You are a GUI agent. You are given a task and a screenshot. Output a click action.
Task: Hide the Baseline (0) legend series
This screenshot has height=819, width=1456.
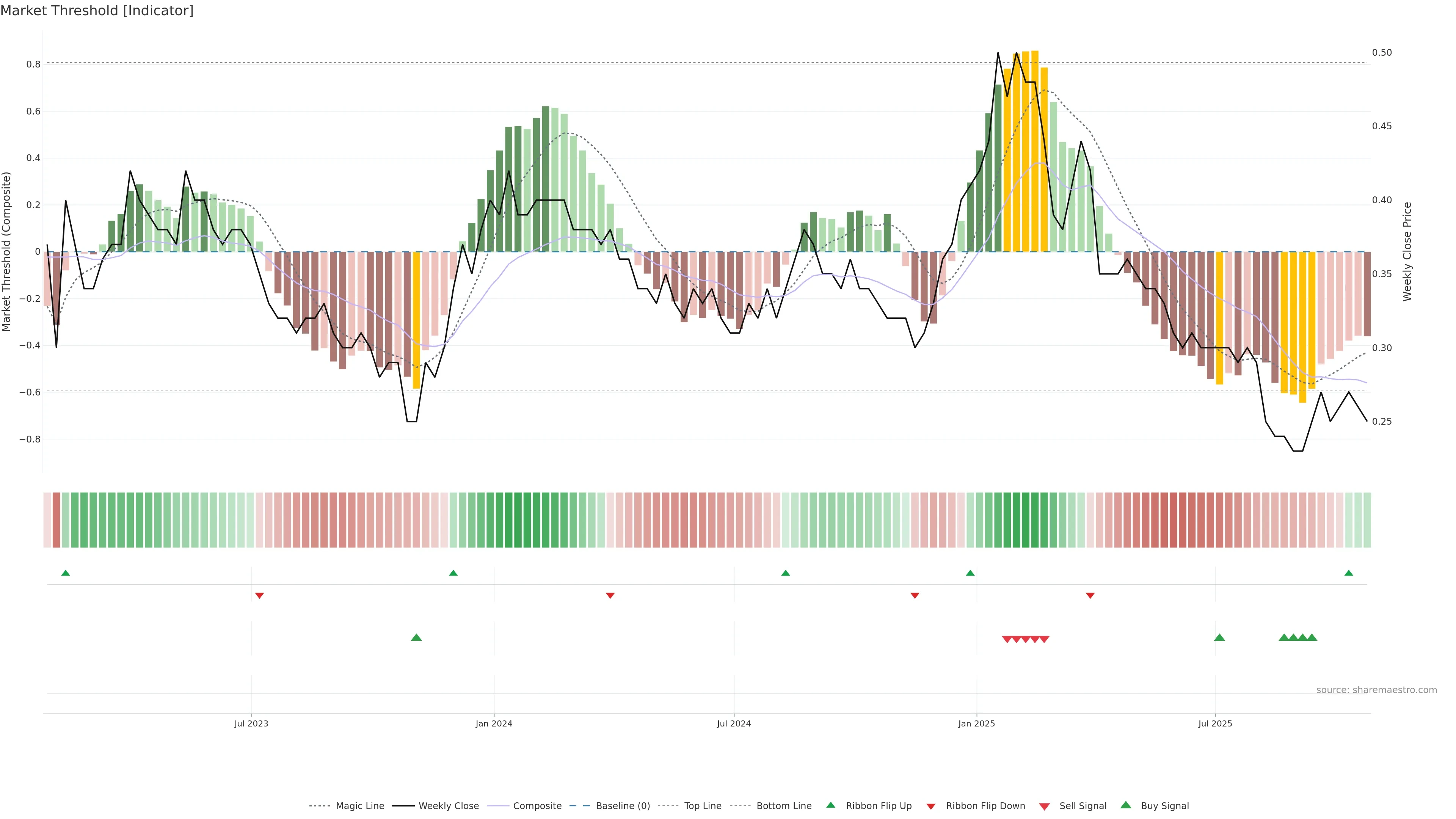tap(622, 806)
